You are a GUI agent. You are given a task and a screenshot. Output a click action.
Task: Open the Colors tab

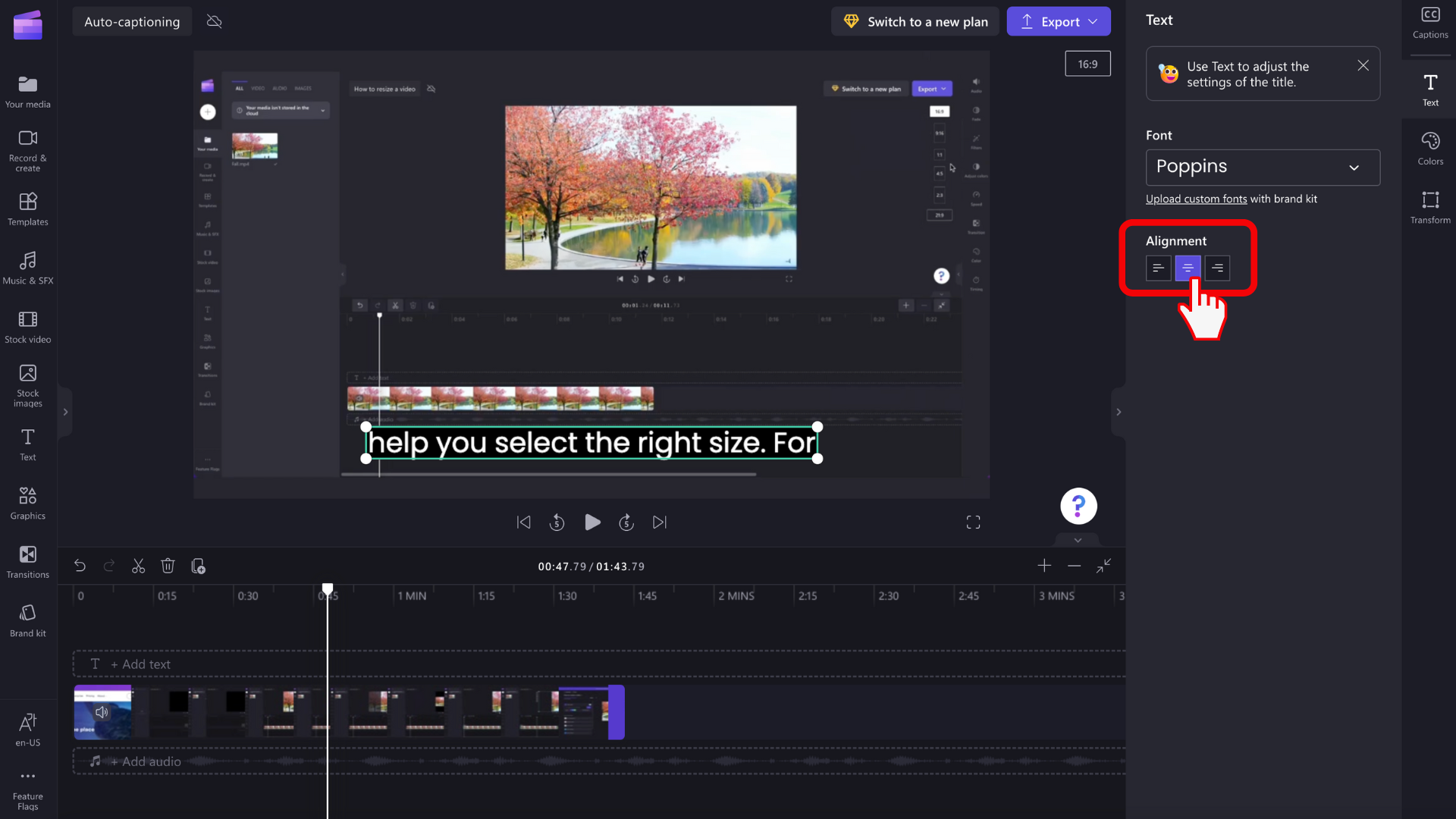(x=1430, y=148)
